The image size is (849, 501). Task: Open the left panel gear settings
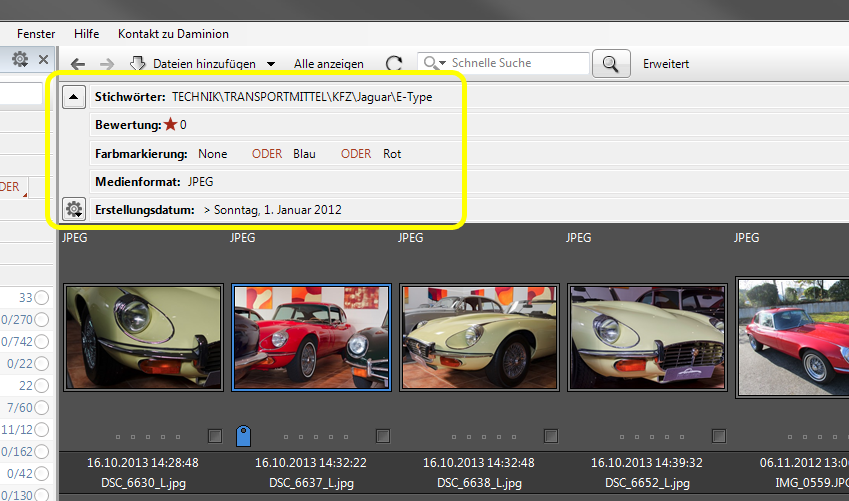20,60
